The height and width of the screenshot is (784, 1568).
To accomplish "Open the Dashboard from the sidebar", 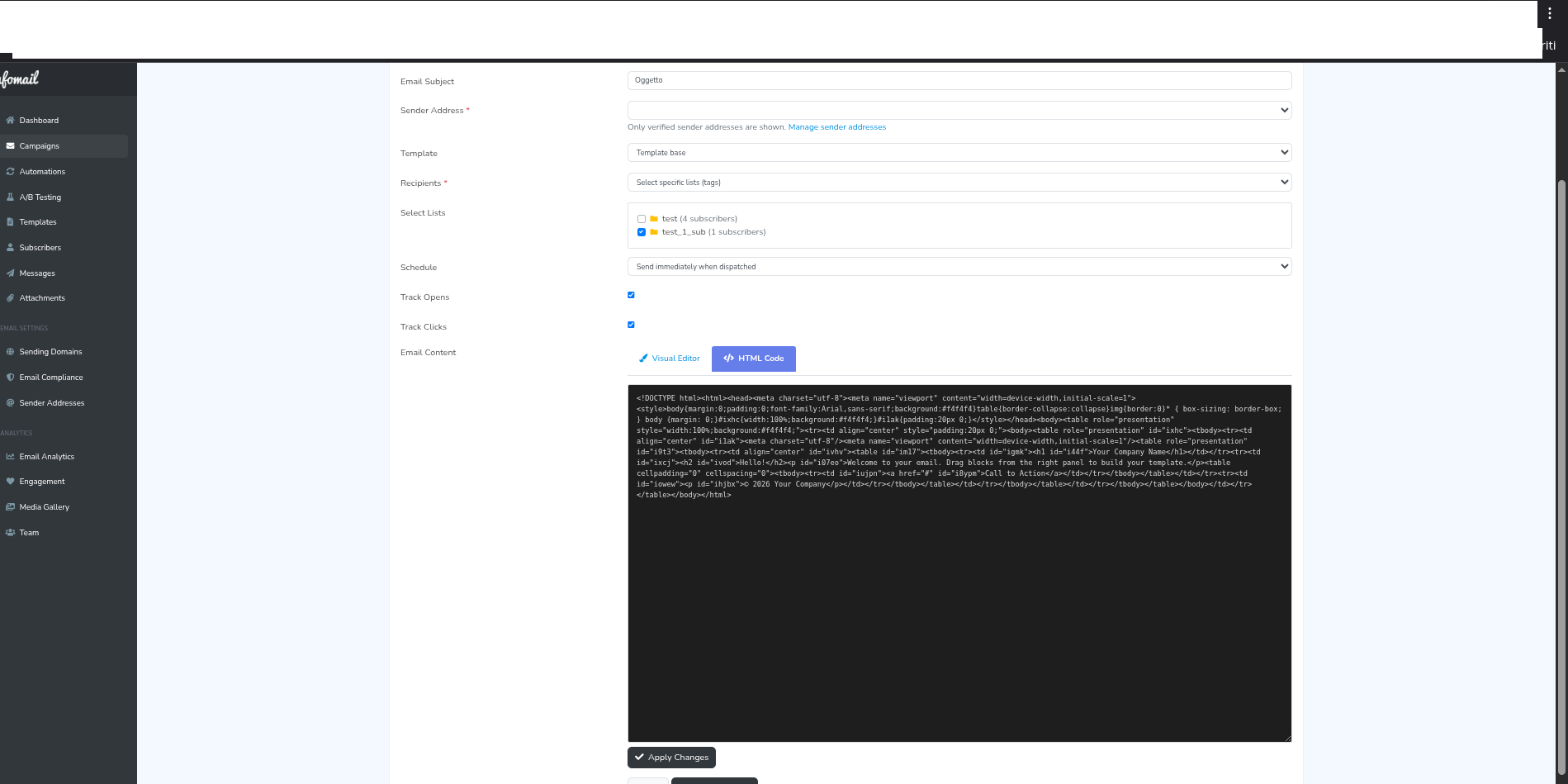I will coord(39,120).
